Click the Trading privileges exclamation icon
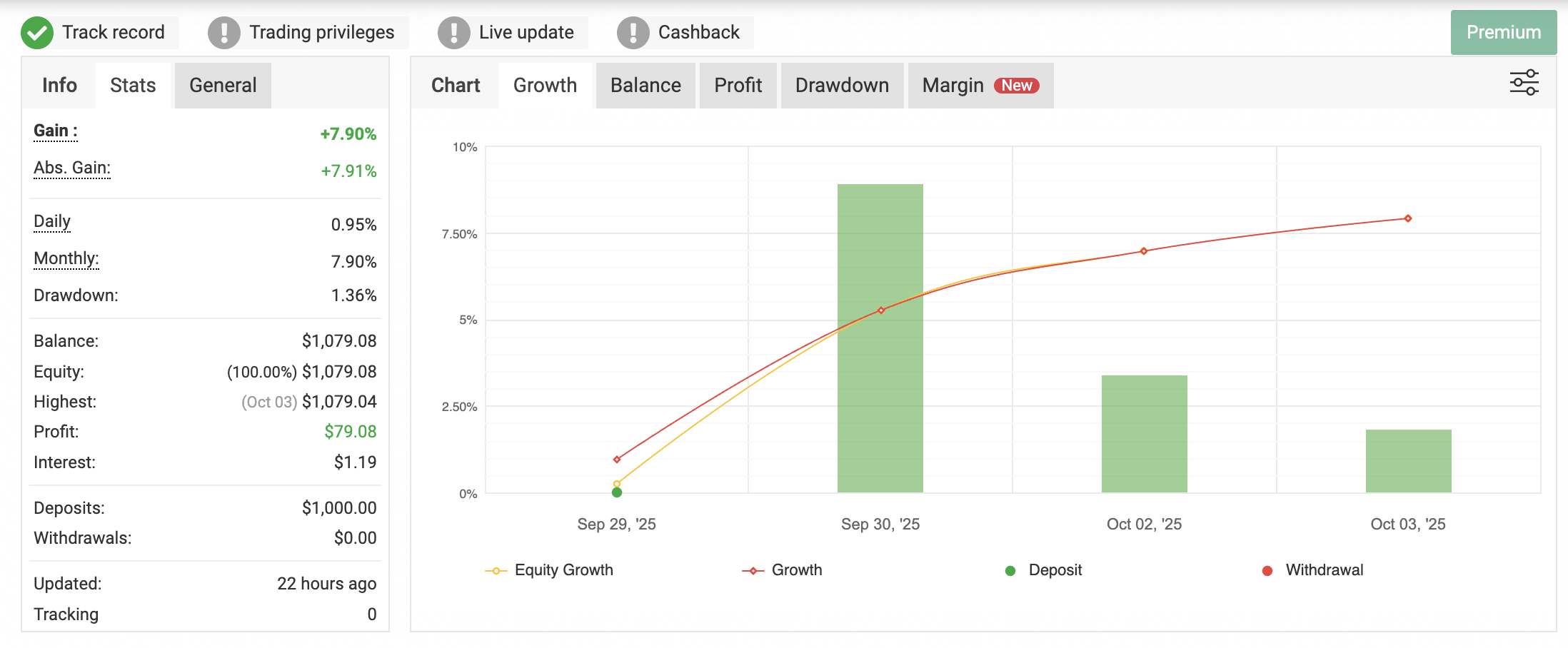 (224, 33)
